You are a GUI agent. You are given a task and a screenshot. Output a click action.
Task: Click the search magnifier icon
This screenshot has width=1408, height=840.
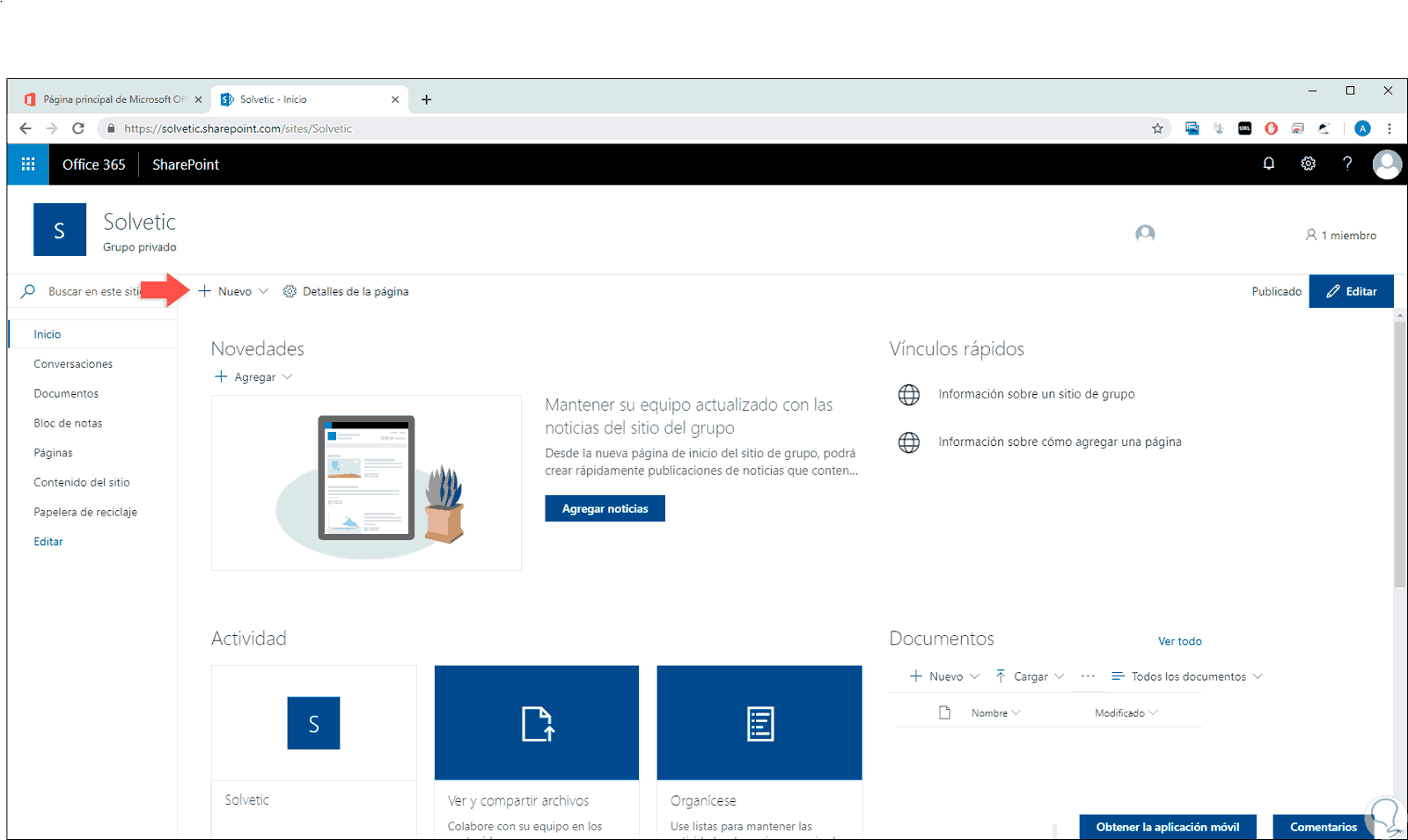[28, 291]
